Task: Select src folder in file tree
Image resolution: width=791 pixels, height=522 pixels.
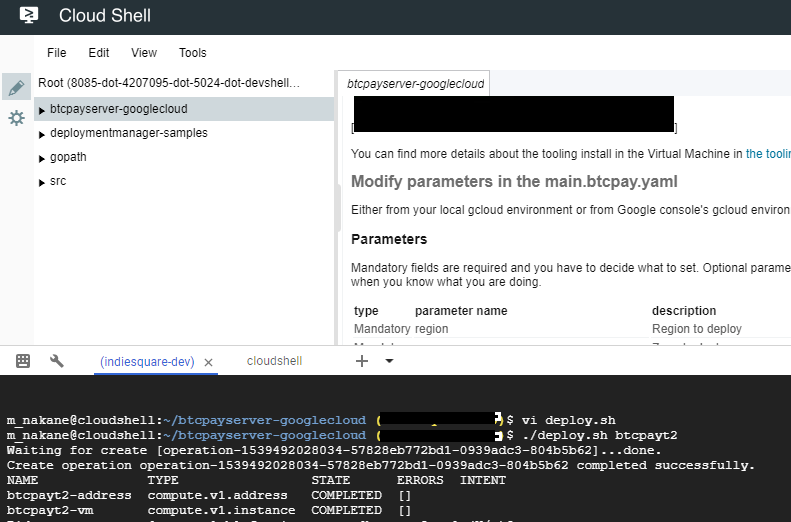Action: pyautogui.click(x=58, y=181)
